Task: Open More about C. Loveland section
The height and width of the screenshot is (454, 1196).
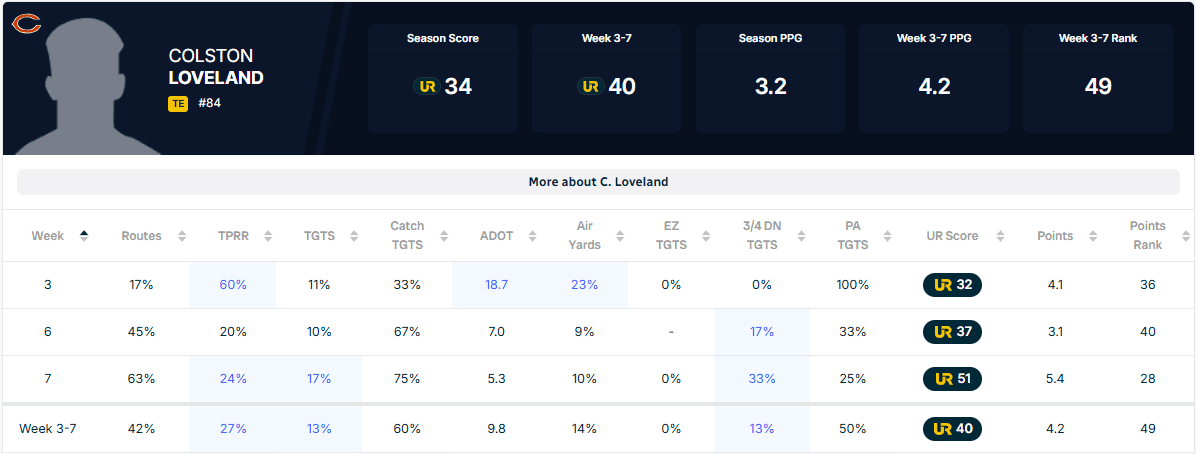Action: click(x=598, y=182)
